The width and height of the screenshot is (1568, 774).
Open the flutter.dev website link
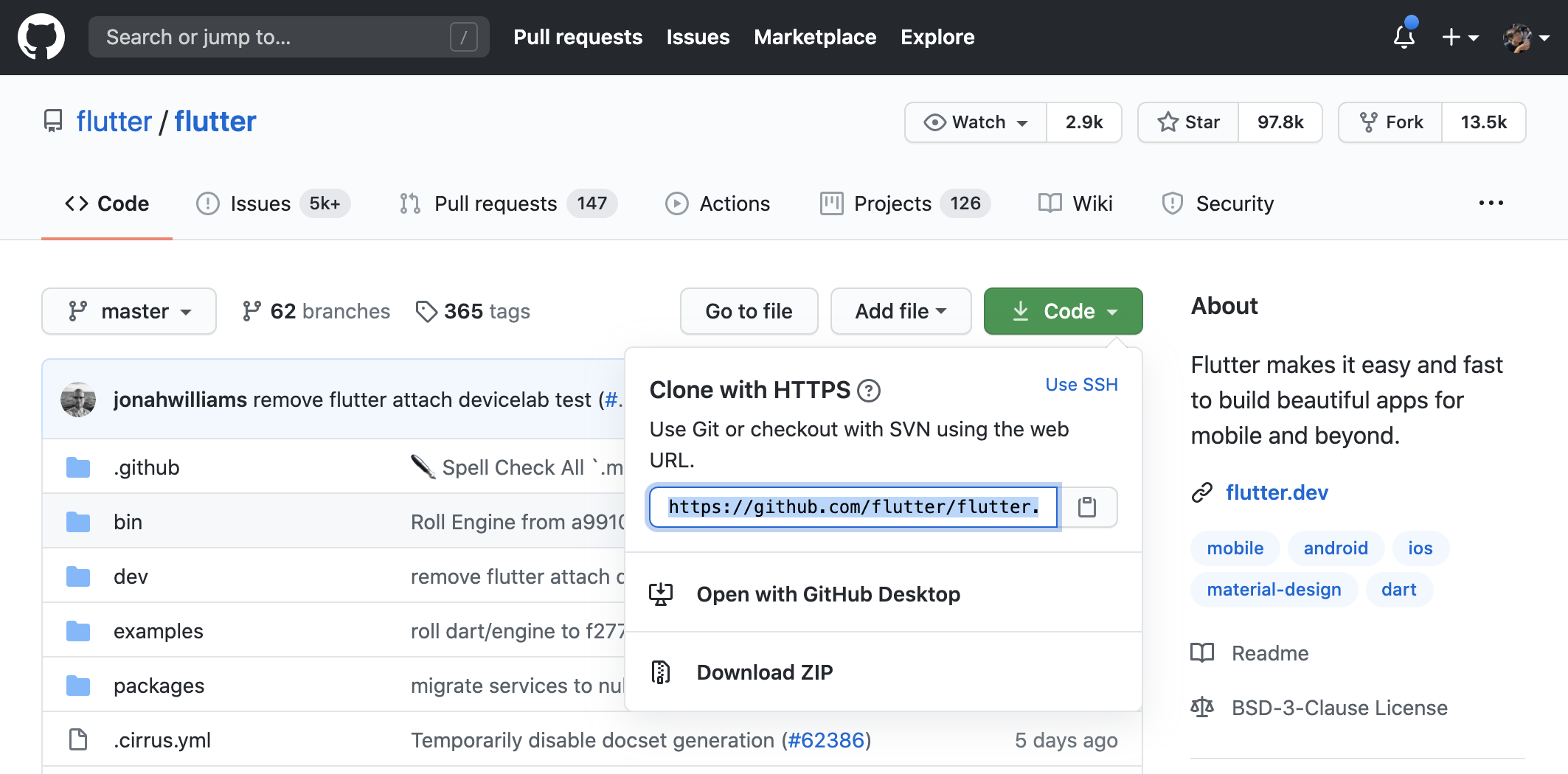[1277, 492]
